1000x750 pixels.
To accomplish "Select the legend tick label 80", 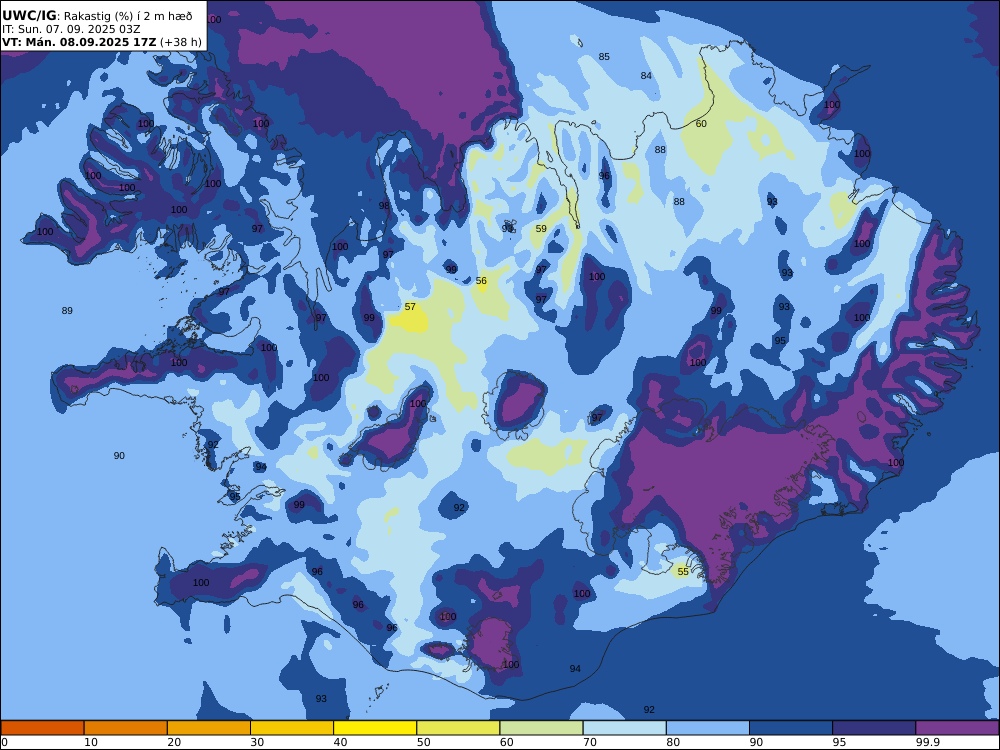I will point(673,742).
